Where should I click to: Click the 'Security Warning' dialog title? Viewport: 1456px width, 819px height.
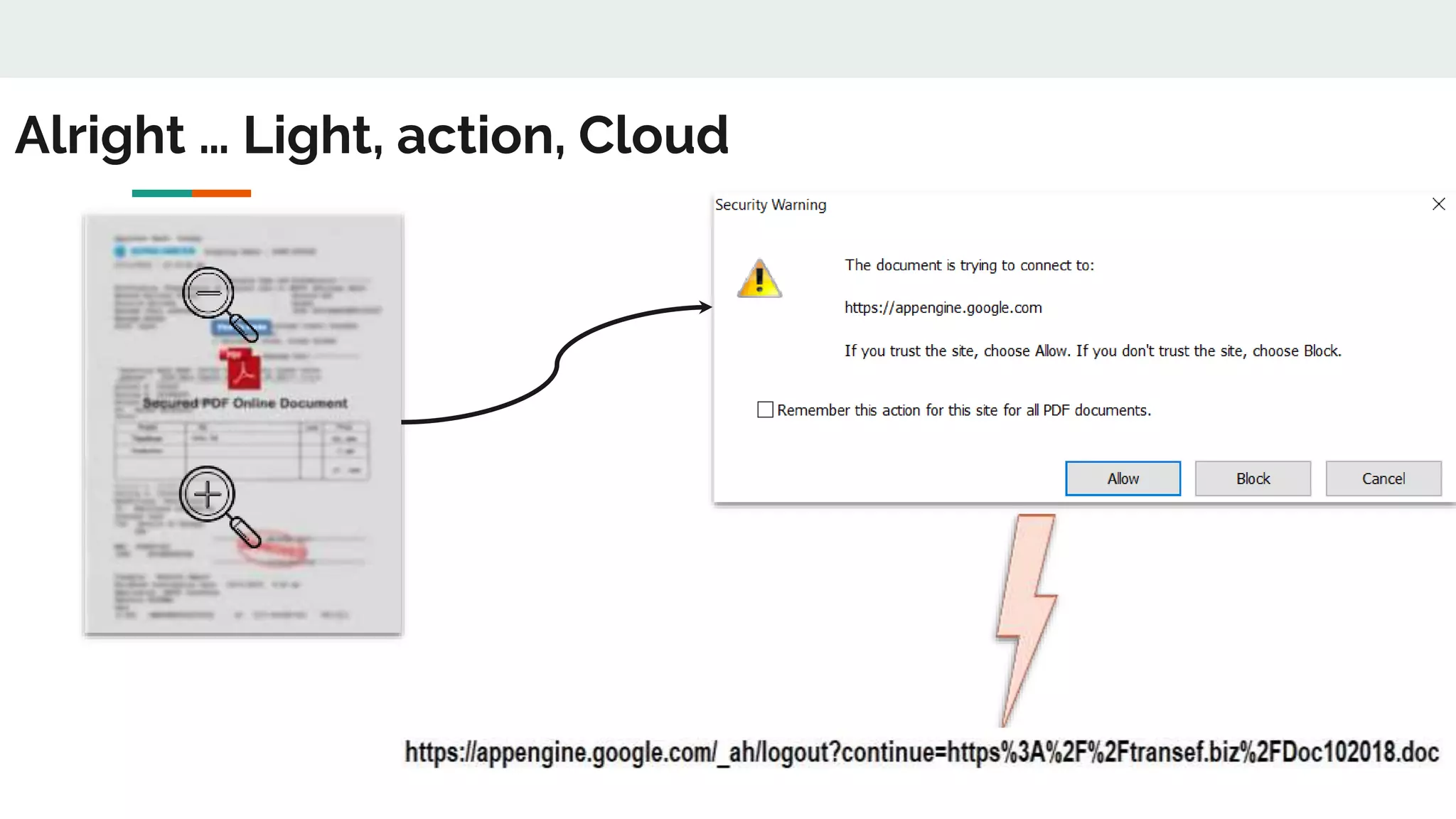[771, 205]
